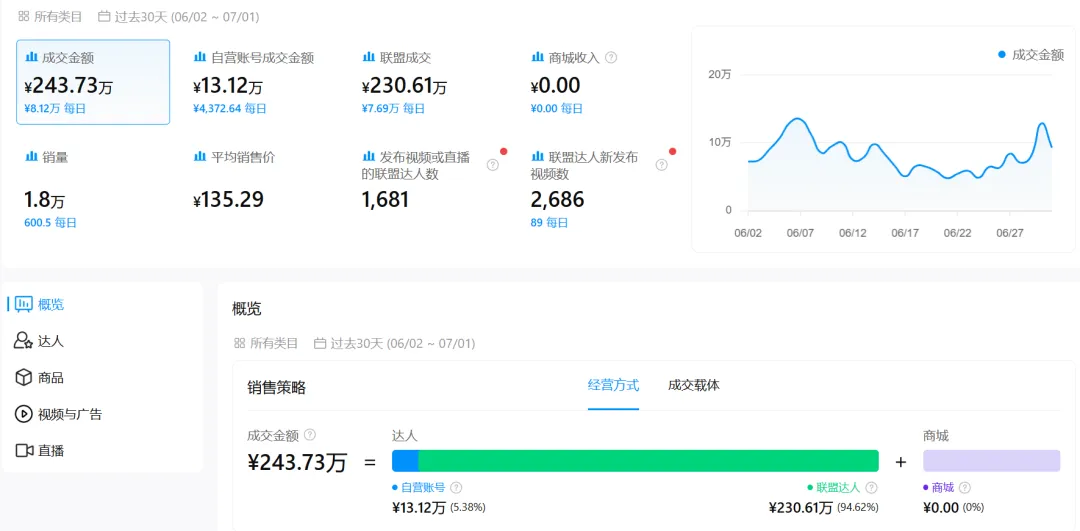Toggle 成交金额 legend on the chart
The height and width of the screenshot is (531, 1080).
[1031, 55]
